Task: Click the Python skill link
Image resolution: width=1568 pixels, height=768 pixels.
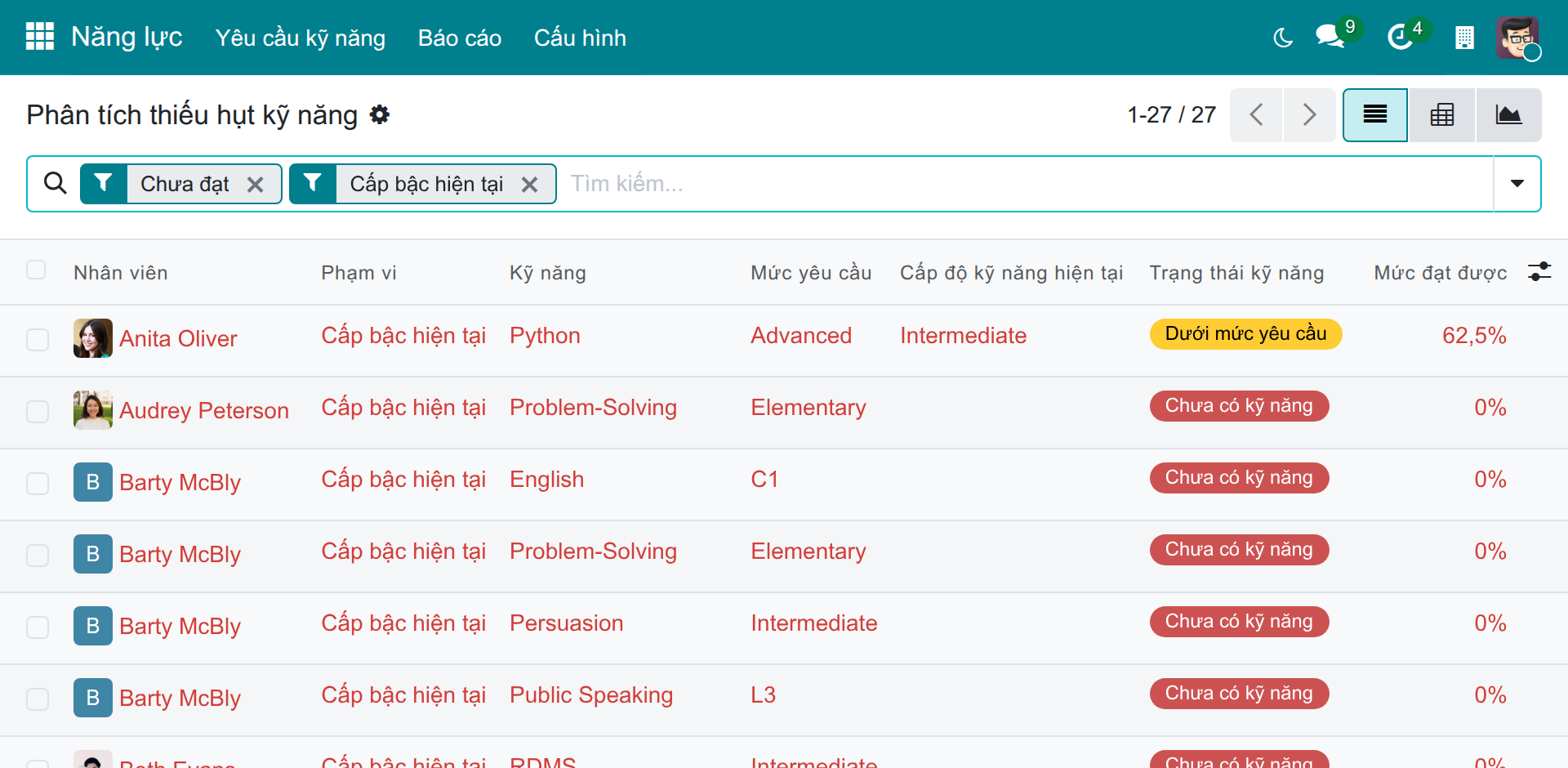Action: click(545, 336)
